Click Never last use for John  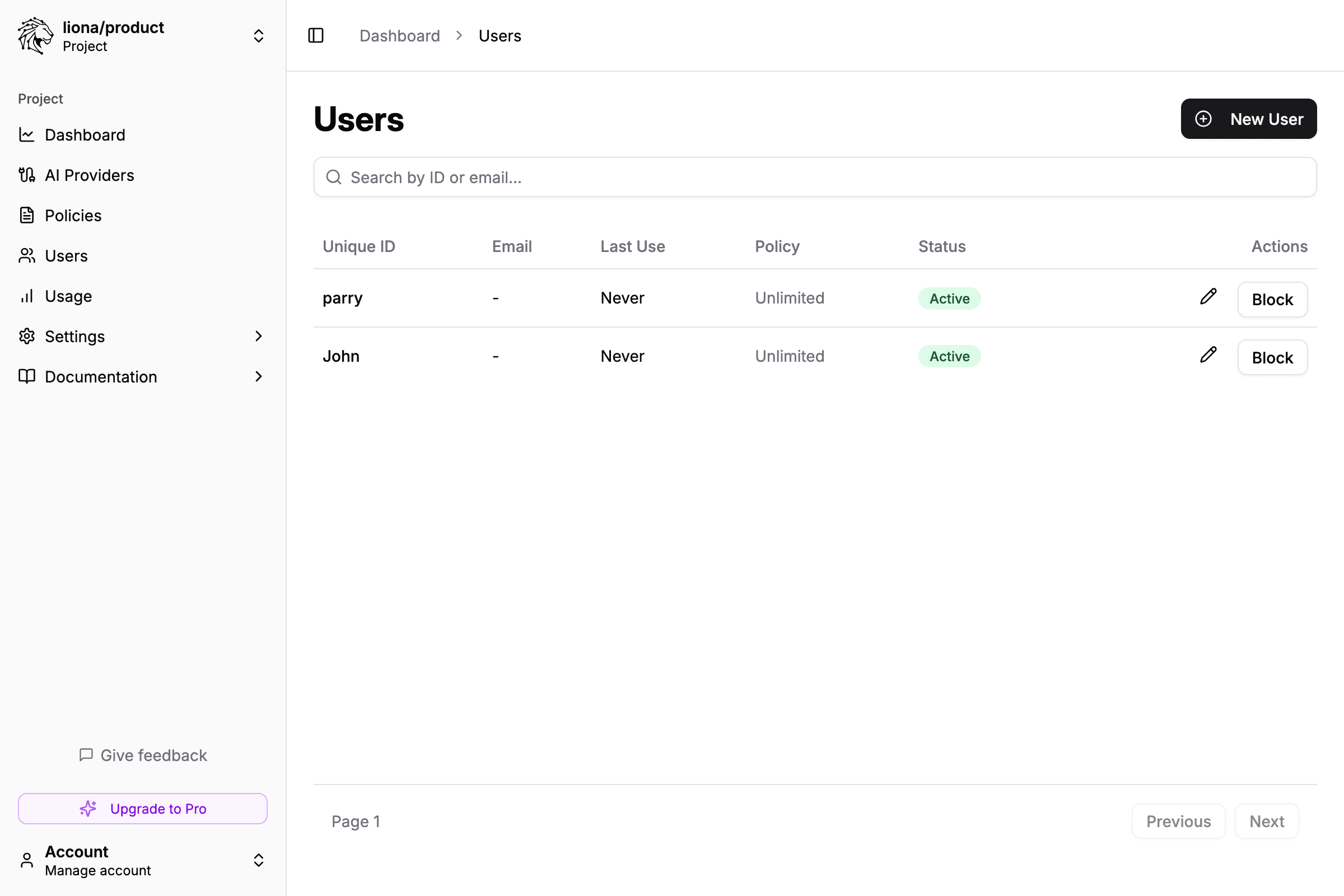pos(622,356)
